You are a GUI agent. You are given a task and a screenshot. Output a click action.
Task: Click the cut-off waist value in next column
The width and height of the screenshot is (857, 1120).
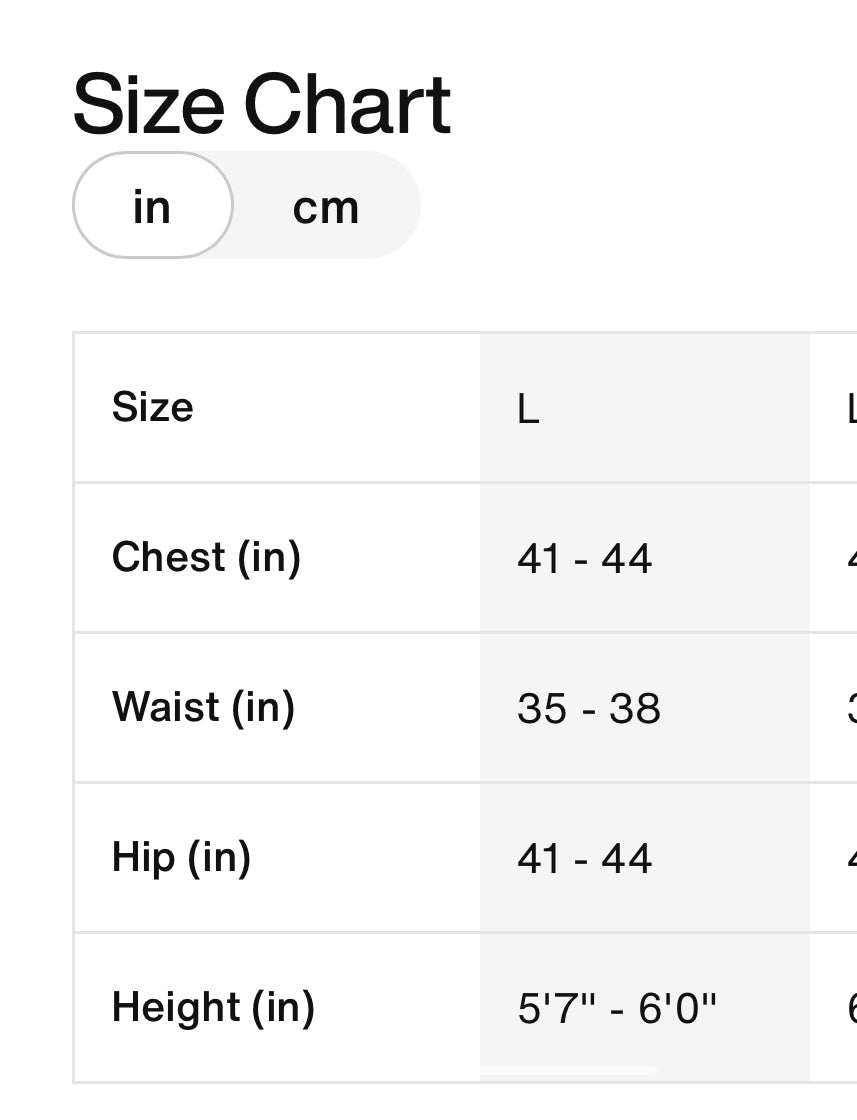point(851,708)
